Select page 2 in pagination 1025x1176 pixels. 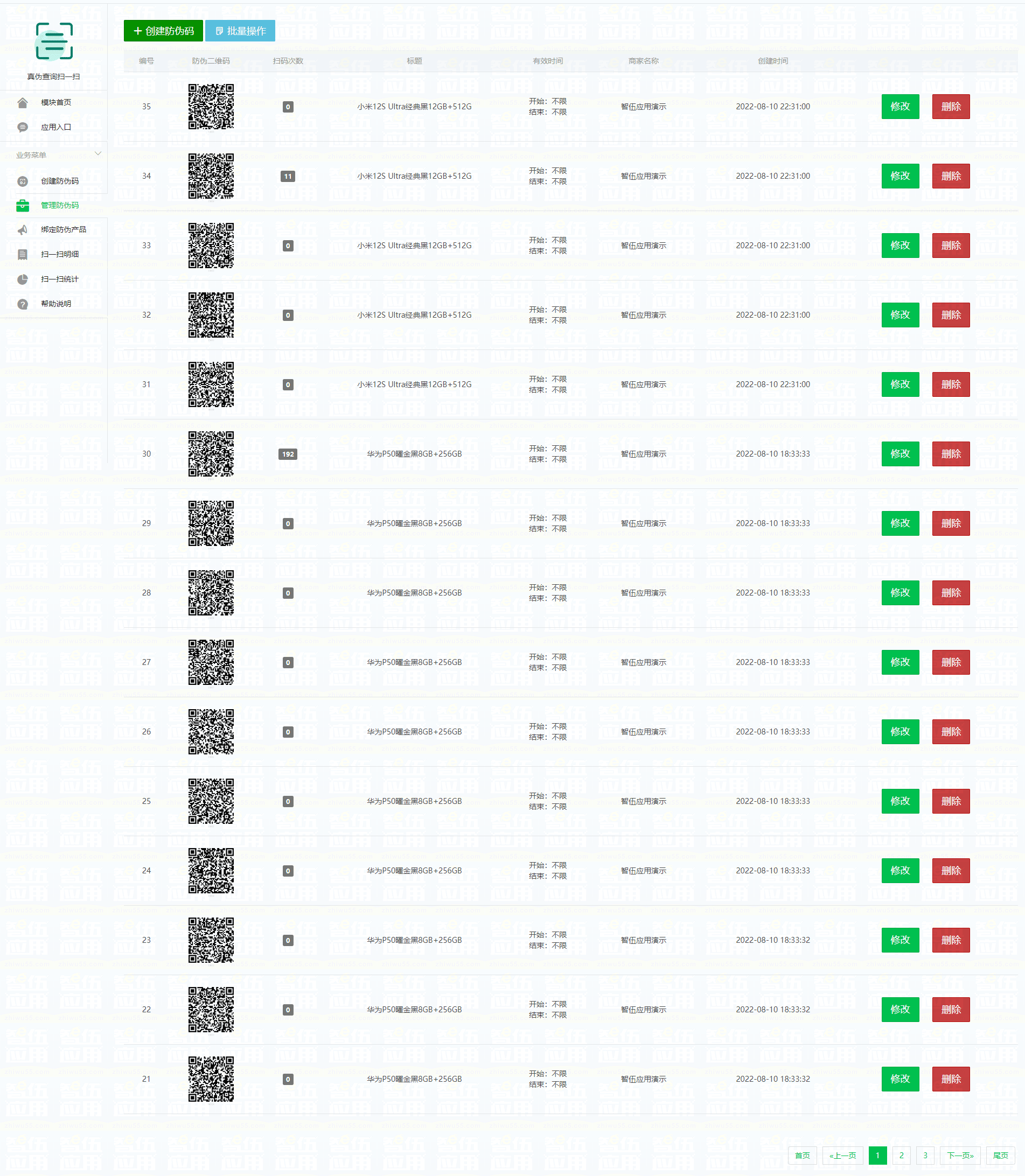pos(902,1156)
